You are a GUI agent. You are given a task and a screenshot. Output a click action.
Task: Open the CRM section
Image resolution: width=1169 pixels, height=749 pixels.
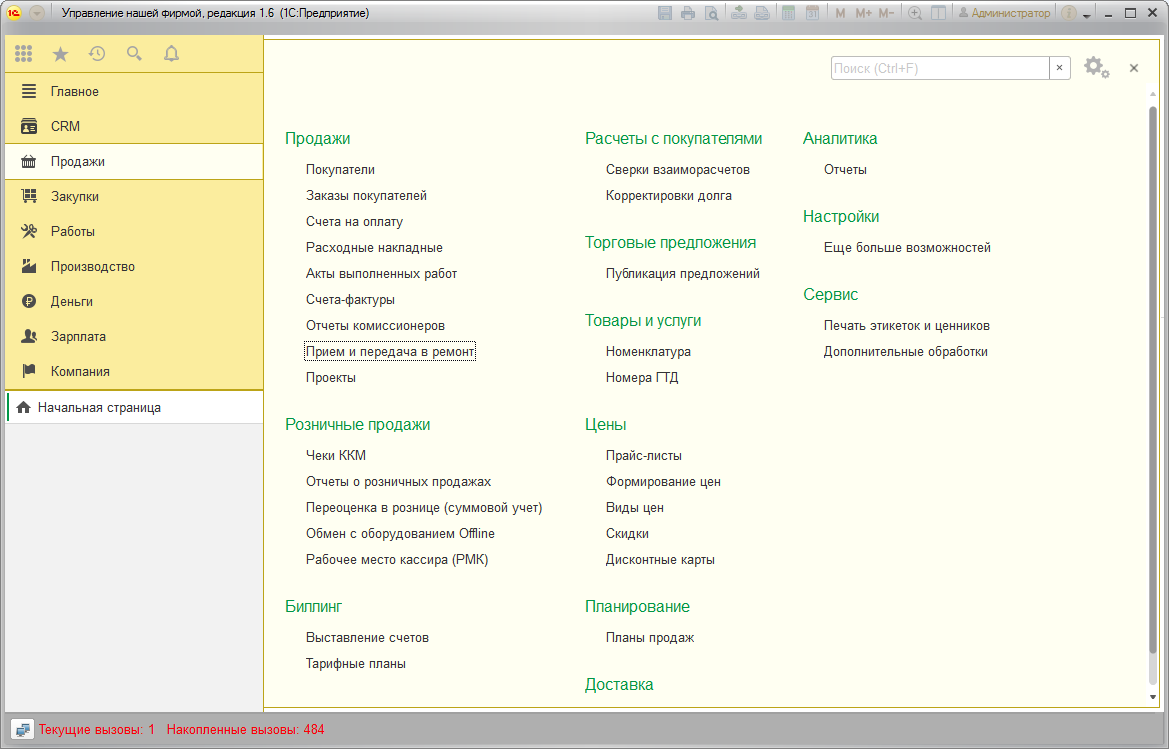pos(134,126)
